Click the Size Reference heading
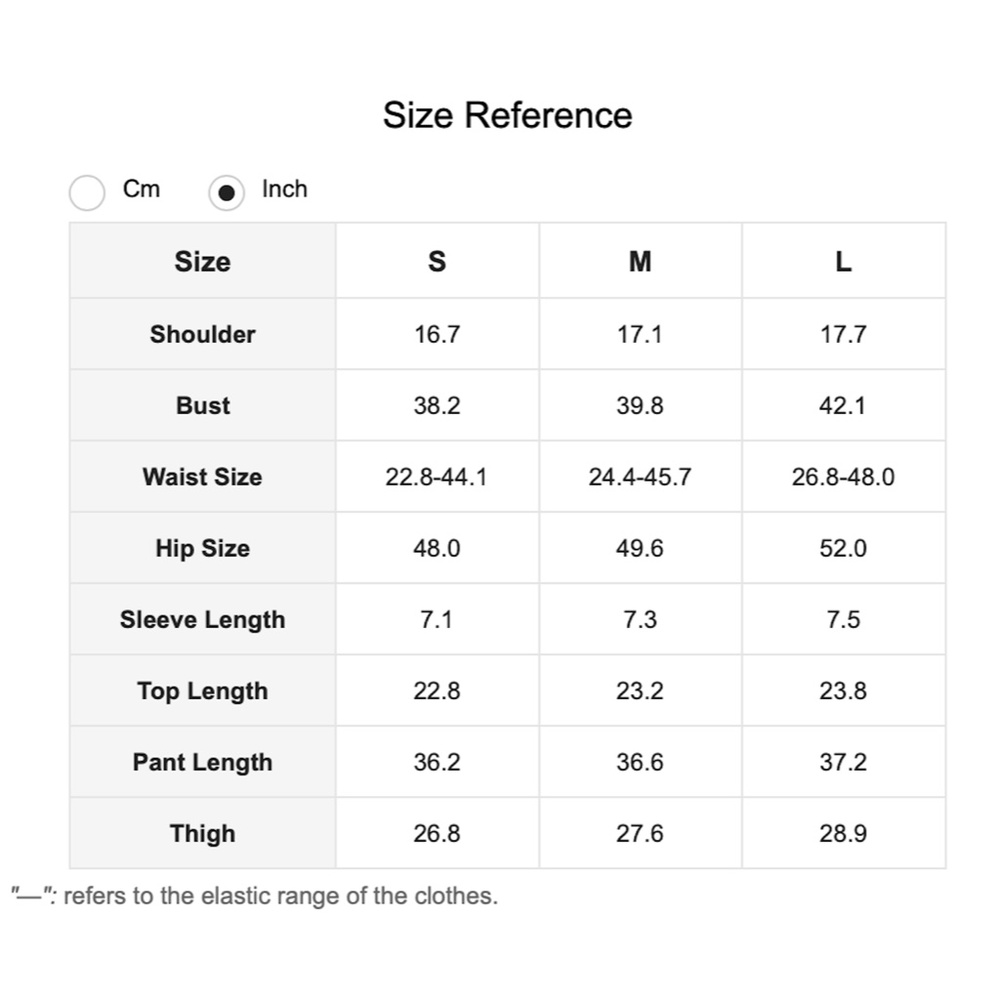 (508, 115)
